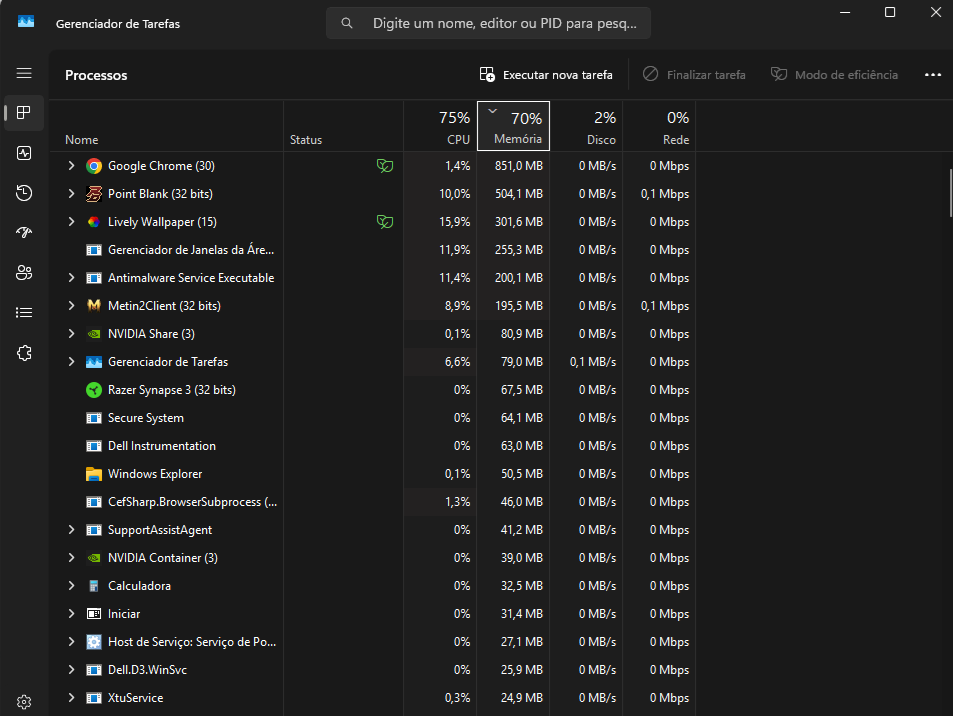
Task: Open Task Manager settings gear
Action: tap(24, 702)
